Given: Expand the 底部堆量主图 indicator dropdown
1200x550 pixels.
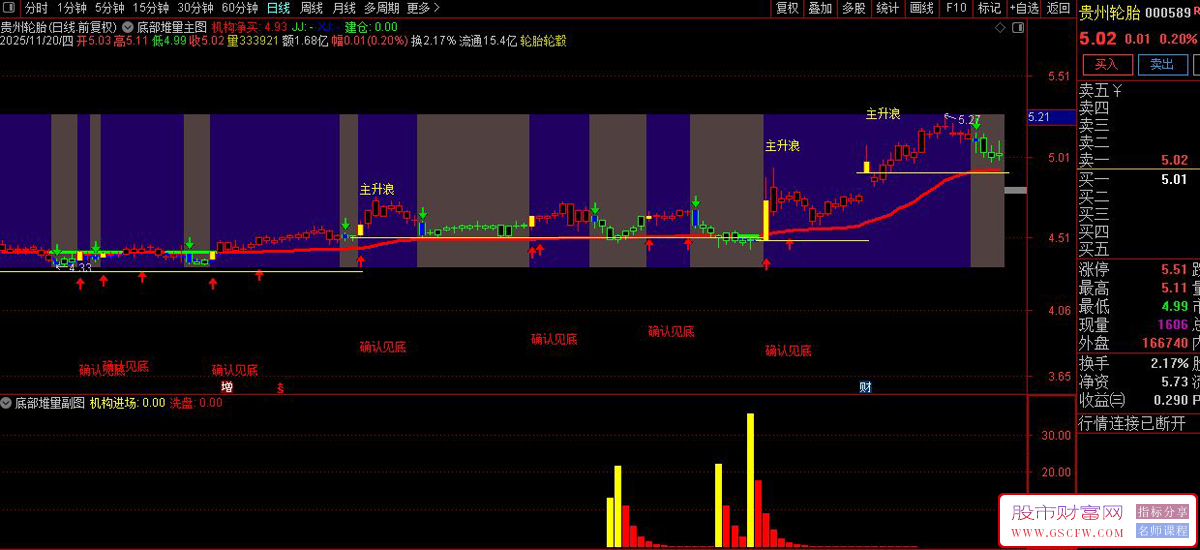Looking at the screenshot, I should [x=128, y=27].
